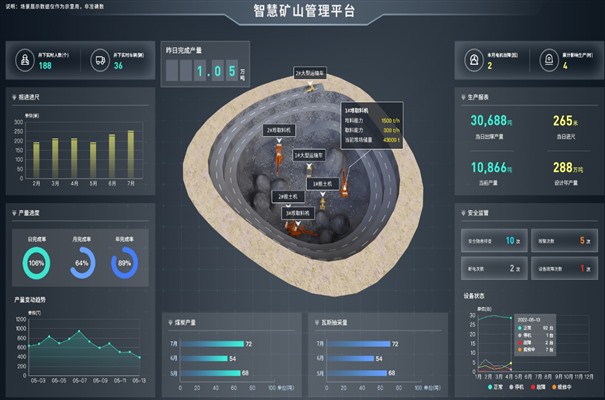Viewport: 605px width, 400px height.
Task: Select the 2#大型运输车 label on the mine ramp
Action: pyautogui.click(x=310, y=73)
